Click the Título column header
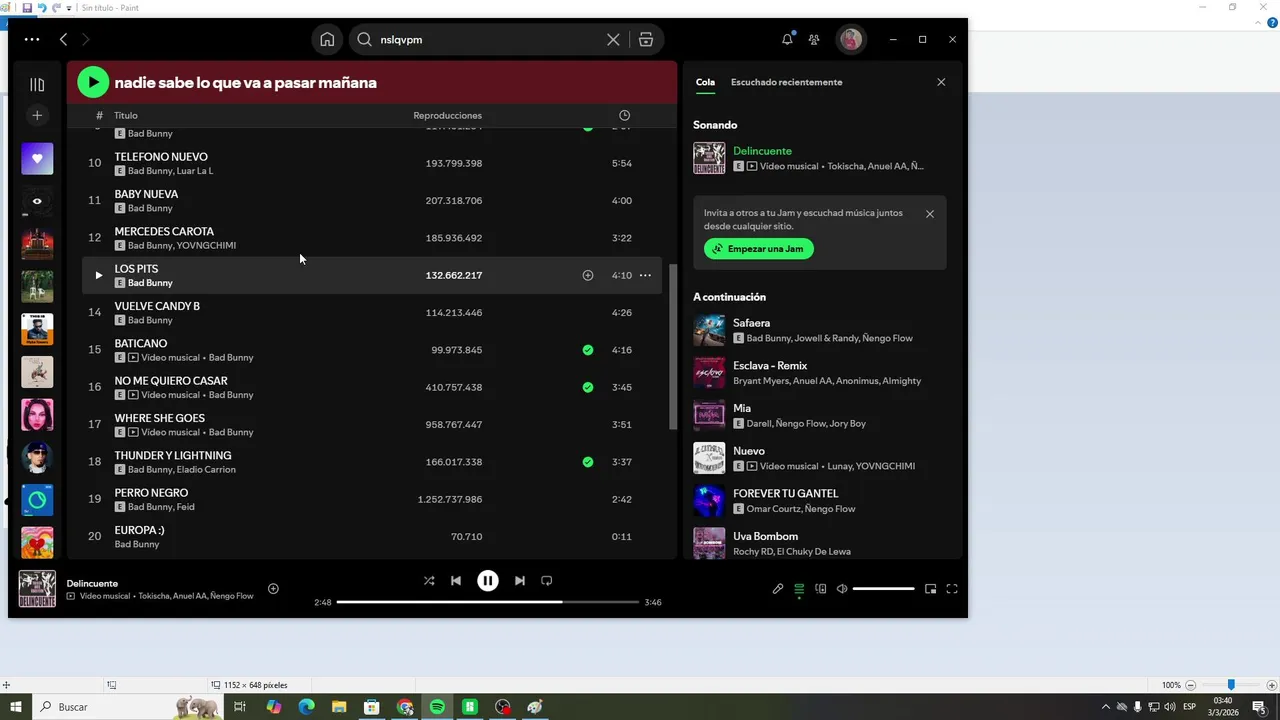This screenshot has height=720, width=1280. (125, 115)
